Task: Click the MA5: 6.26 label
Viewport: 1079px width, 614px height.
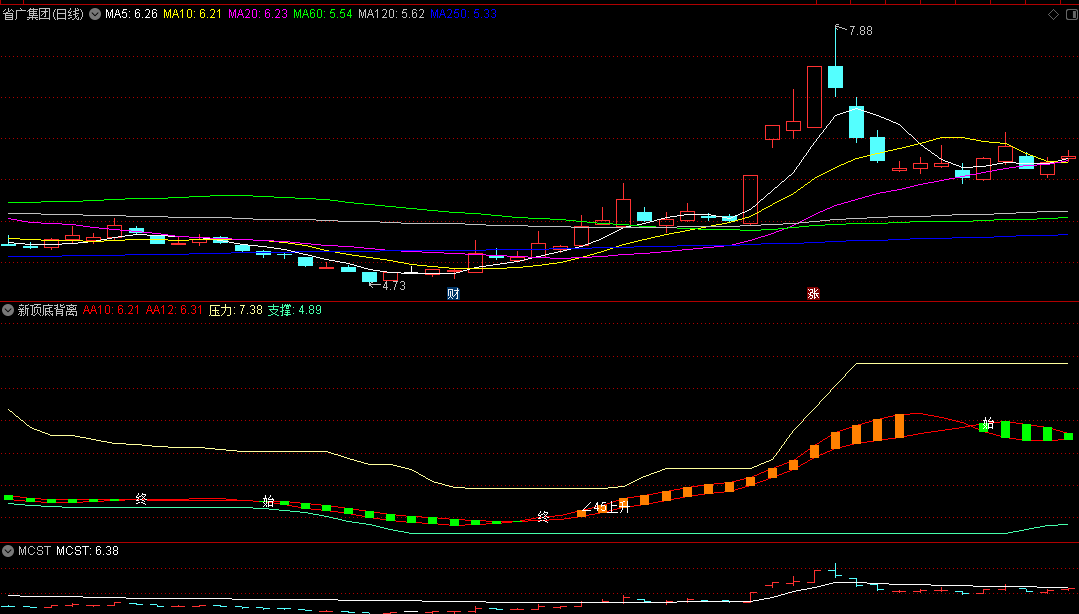Action: coord(131,14)
